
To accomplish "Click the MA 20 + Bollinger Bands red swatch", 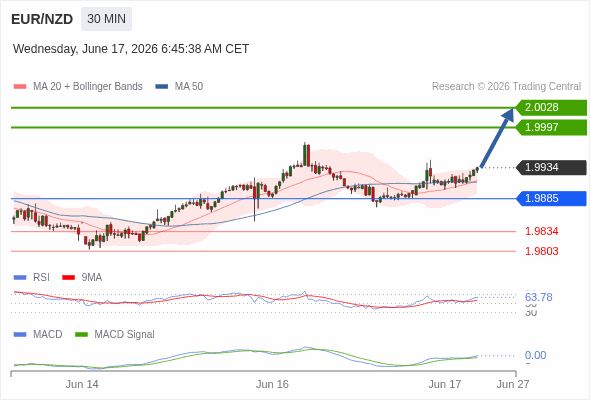I will point(20,87).
